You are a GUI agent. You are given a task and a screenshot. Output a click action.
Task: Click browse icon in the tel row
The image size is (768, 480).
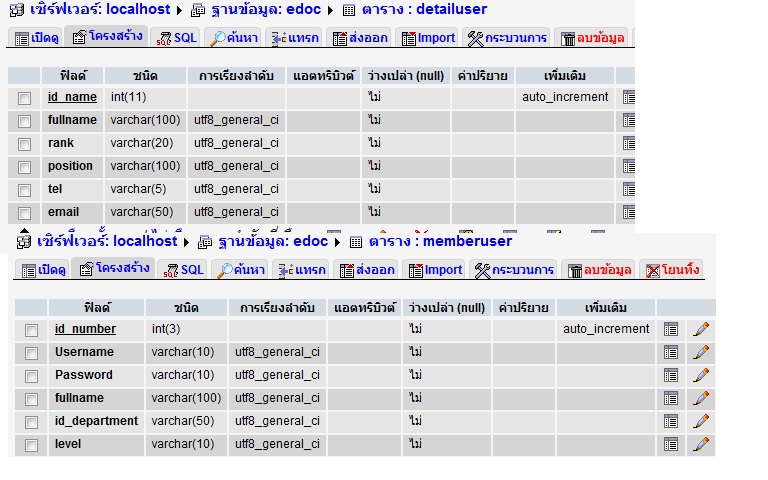pyautogui.click(x=629, y=189)
